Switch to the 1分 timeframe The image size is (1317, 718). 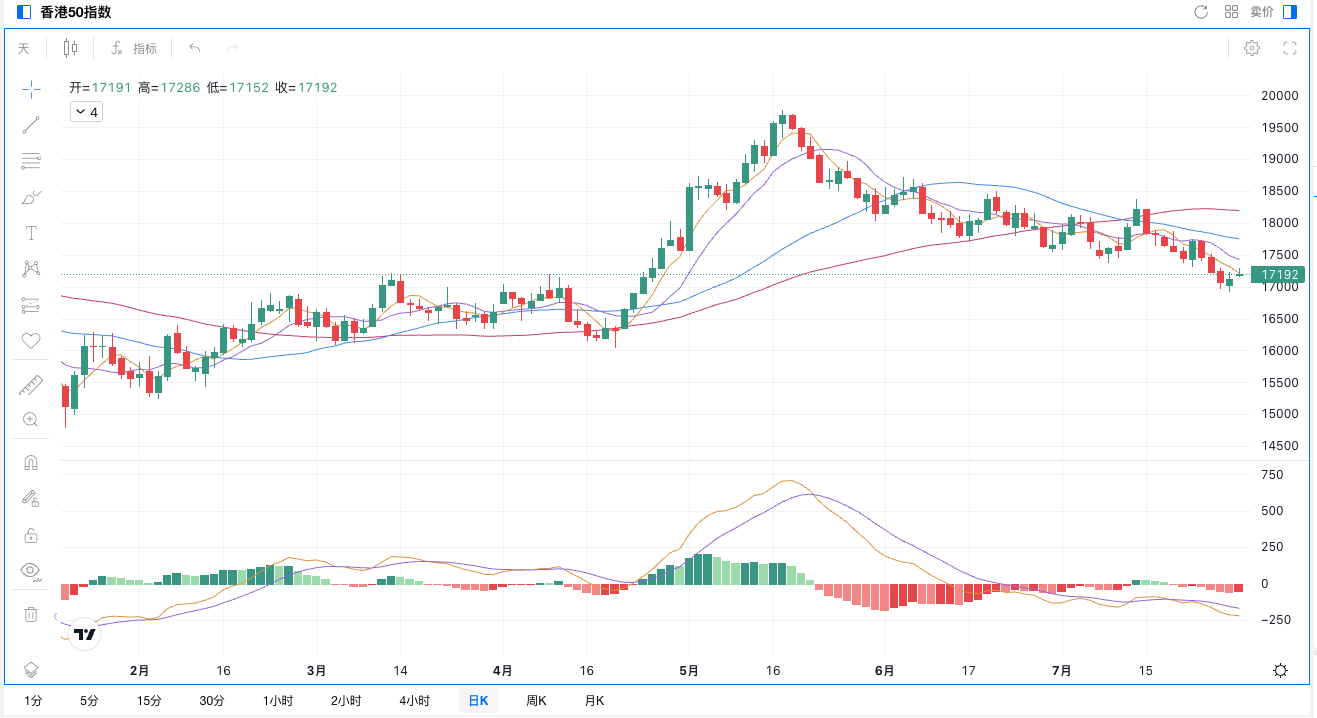pos(33,701)
